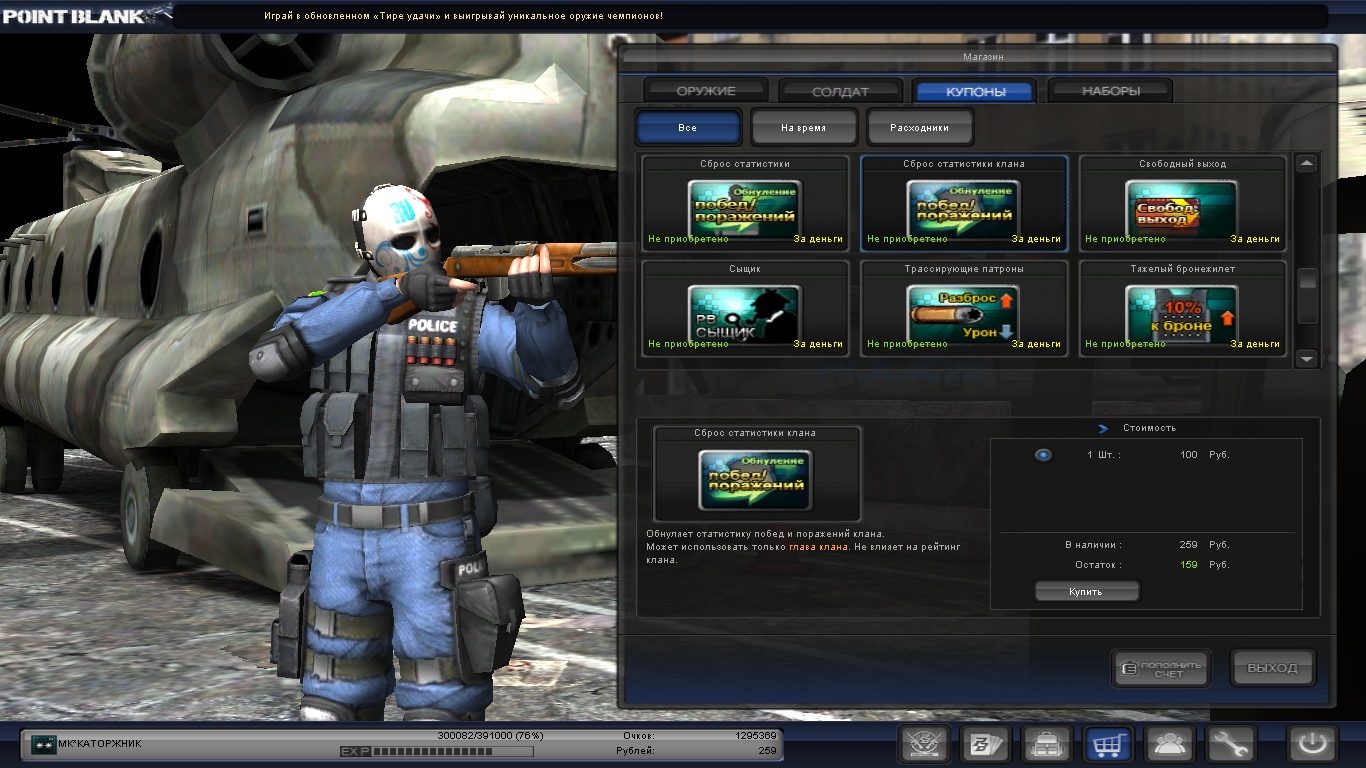Click the Магазин window title
The height and width of the screenshot is (768, 1366).
tap(983, 57)
